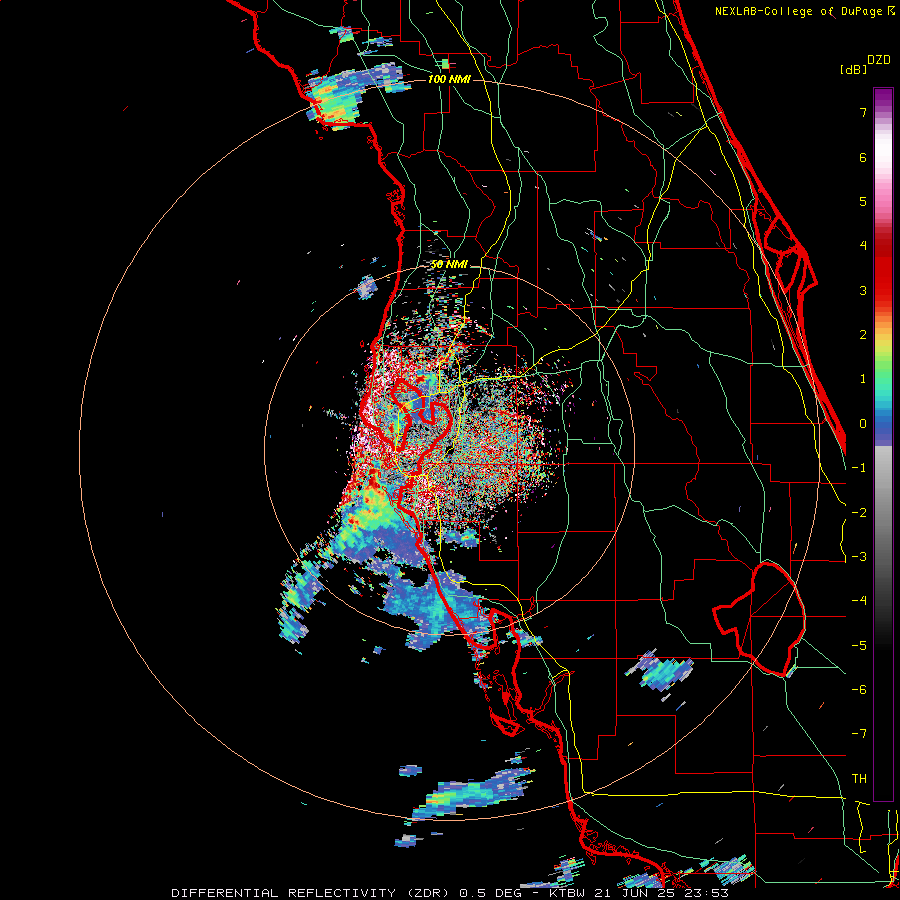Image resolution: width=900 pixels, height=900 pixels.
Task: Click the -4 value on the color scale
Action: tap(859, 600)
